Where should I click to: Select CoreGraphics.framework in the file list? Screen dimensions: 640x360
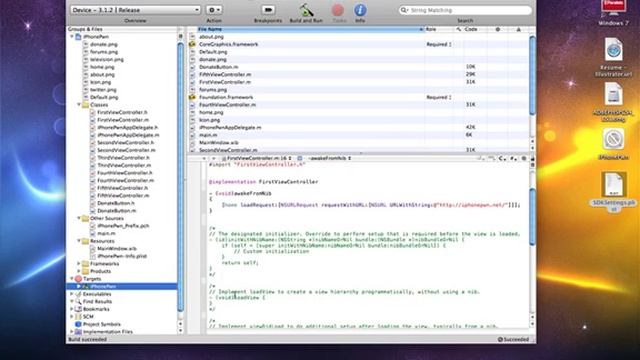[229, 44]
